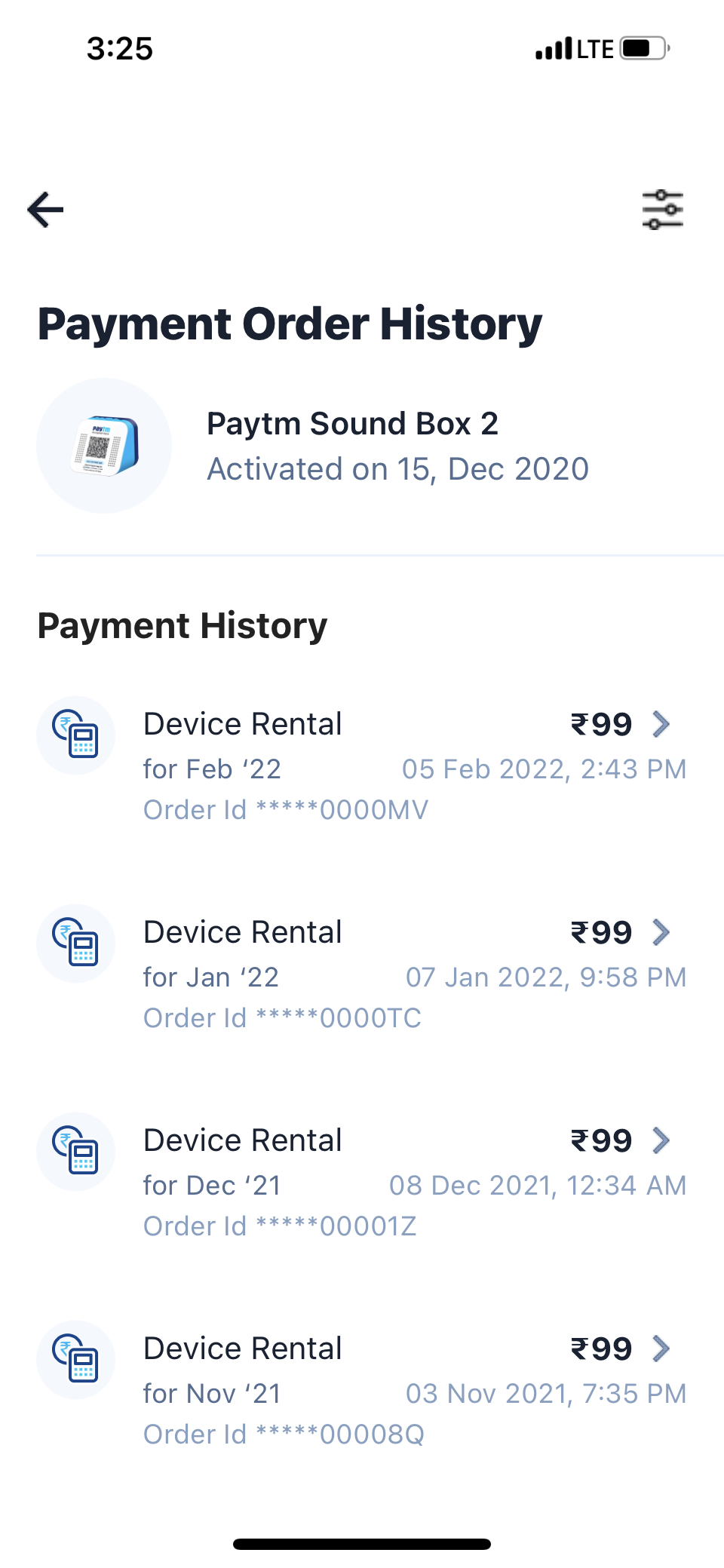Open Device Rental entry for Jan '22

[x=243, y=932]
